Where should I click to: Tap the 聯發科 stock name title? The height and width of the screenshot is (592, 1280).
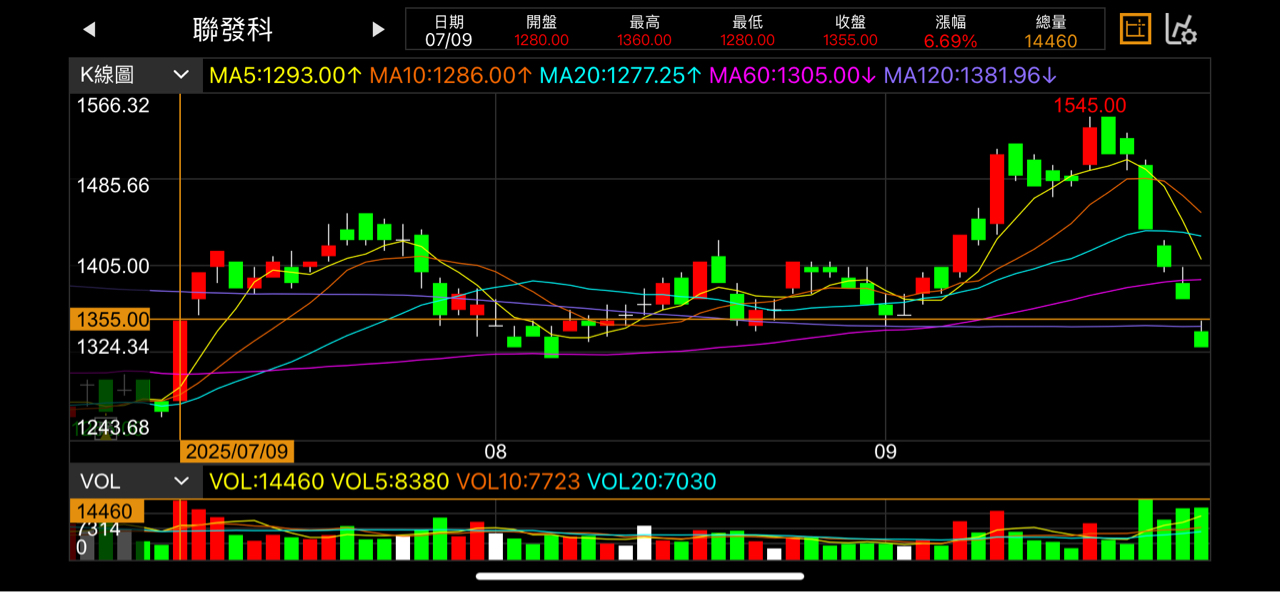[x=233, y=30]
